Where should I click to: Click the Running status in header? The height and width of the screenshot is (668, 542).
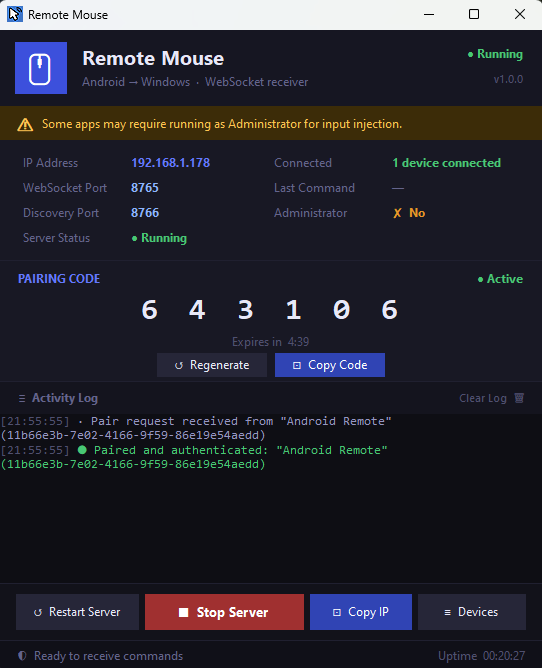point(495,54)
